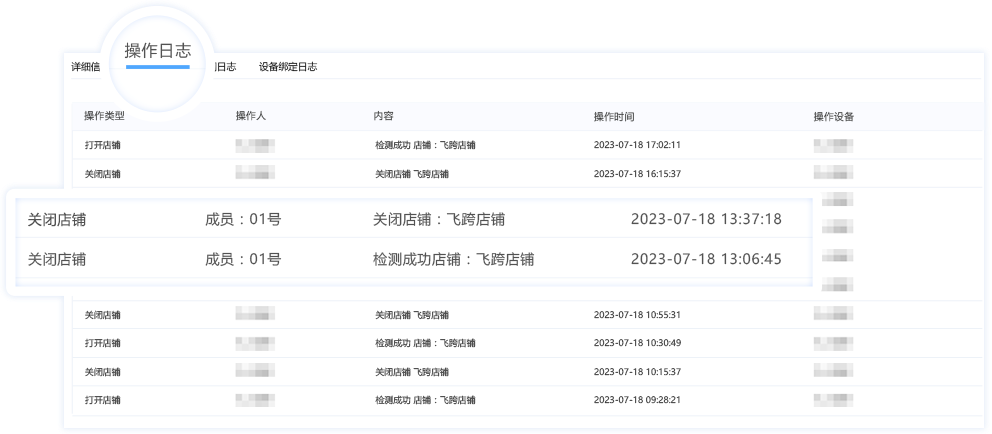This screenshot has height=434, width=992.
Task: Select the 10:30:49 operation time entry
Action: 637,343
